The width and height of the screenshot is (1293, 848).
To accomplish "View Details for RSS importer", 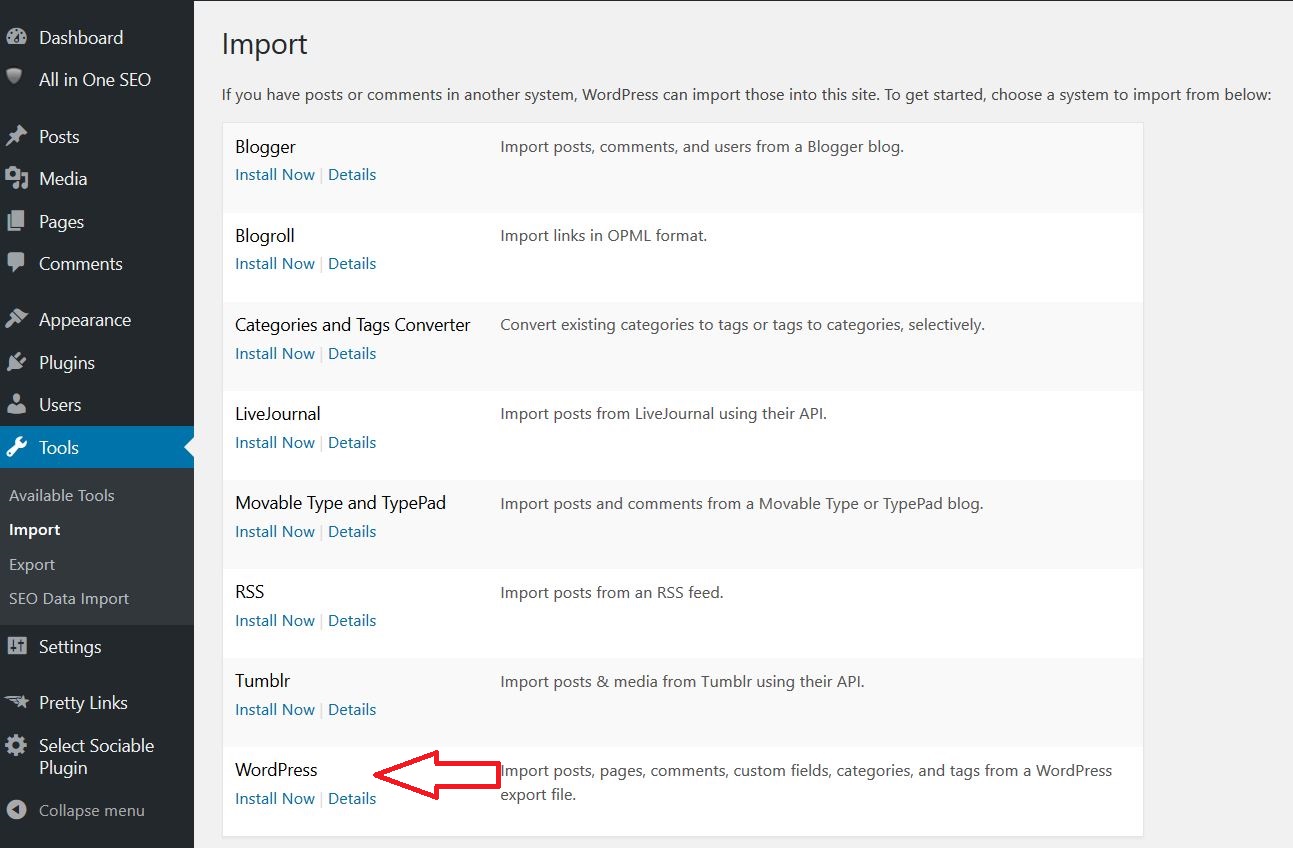I will 352,620.
